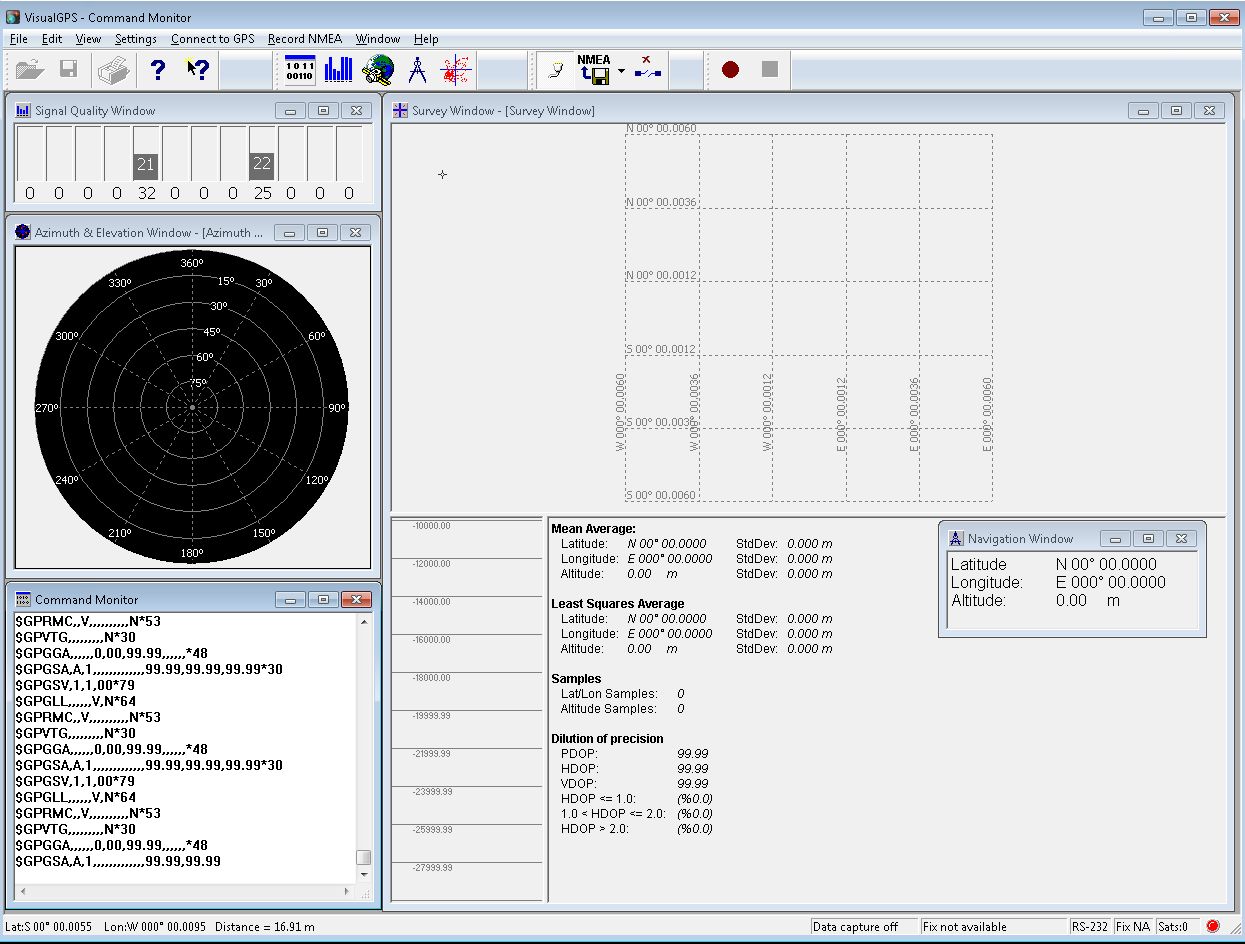This screenshot has height=944, width=1245.
Task: Click PDOP value 99.99
Action: tap(693, 754)
